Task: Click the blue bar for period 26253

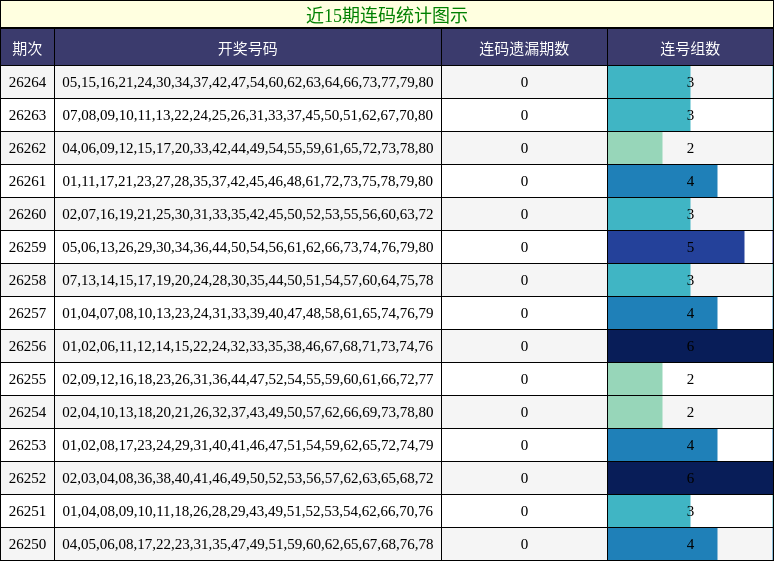Action: (x=662, y=445)
